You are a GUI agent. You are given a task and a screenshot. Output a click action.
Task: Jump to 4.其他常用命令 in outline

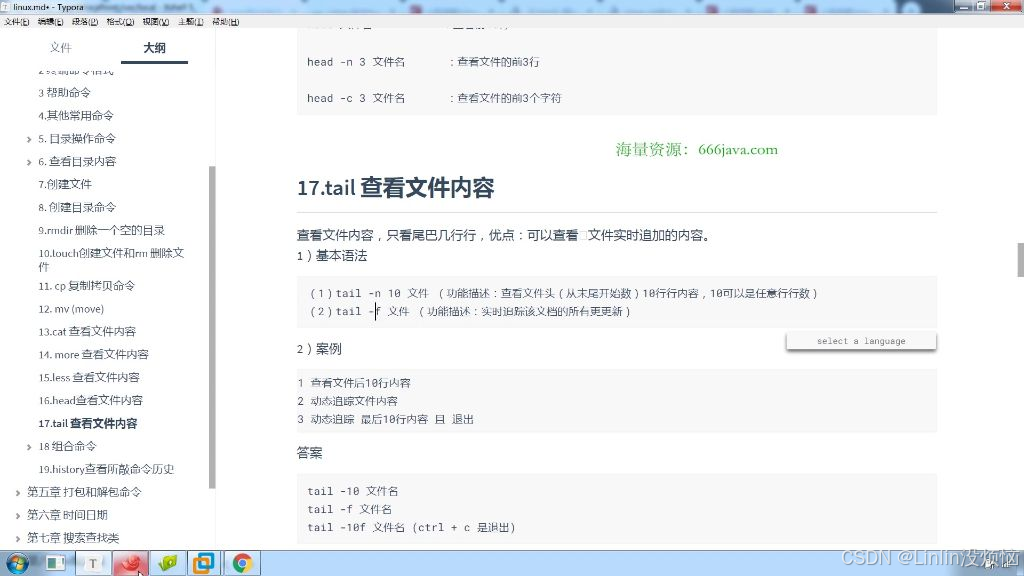(76, 116)
